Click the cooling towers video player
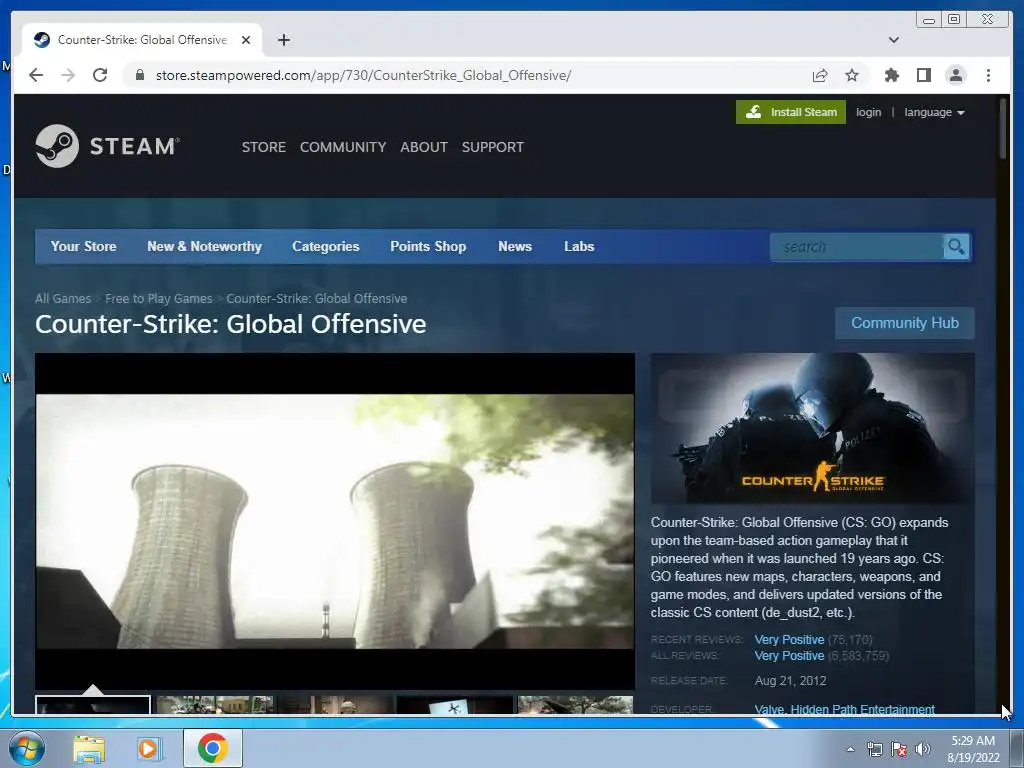The height and width of the screenshot is (768, 1024). [335, 521]
